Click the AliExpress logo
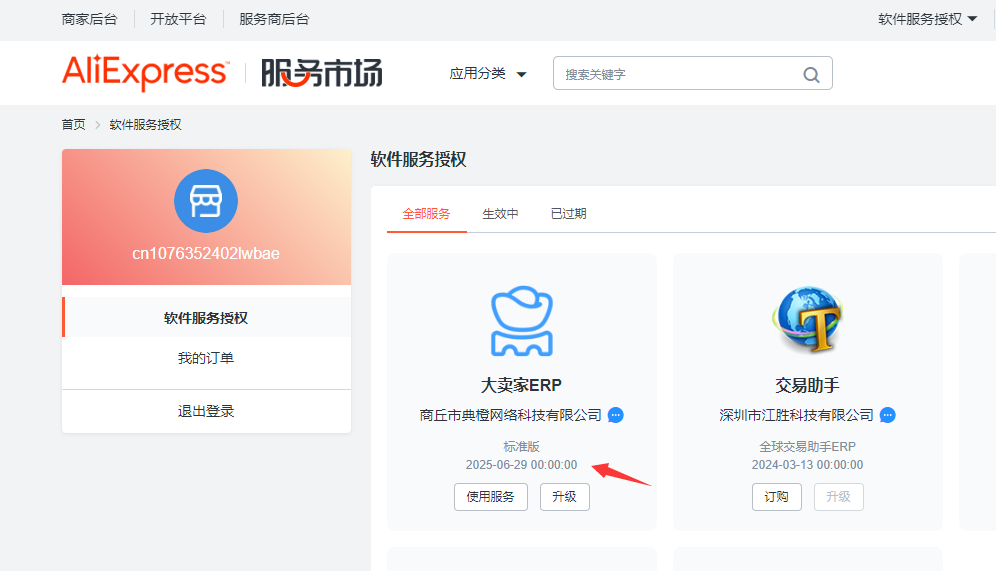This screenshot has width=996, height=571. tap(145, 72)
